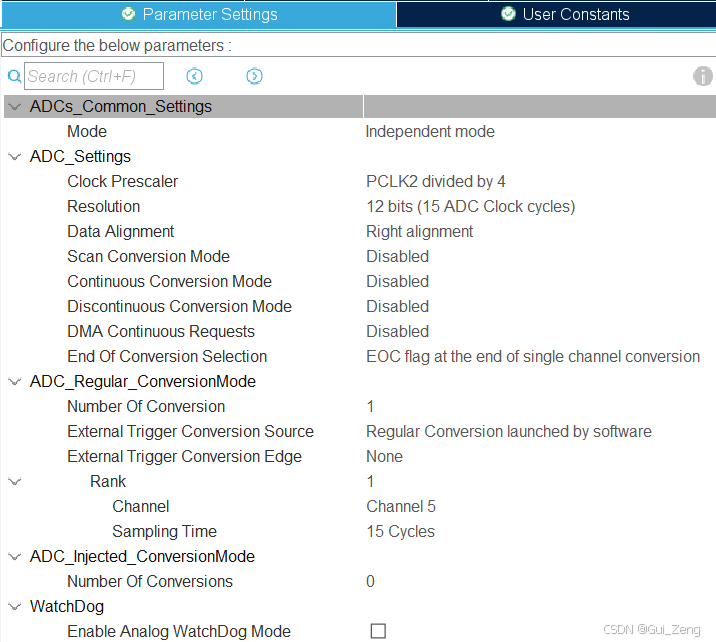Viewport: 716px width, 642px height.
Task: Change PCLK2 divided by 4 prescaler value
Action: [436, 181]
